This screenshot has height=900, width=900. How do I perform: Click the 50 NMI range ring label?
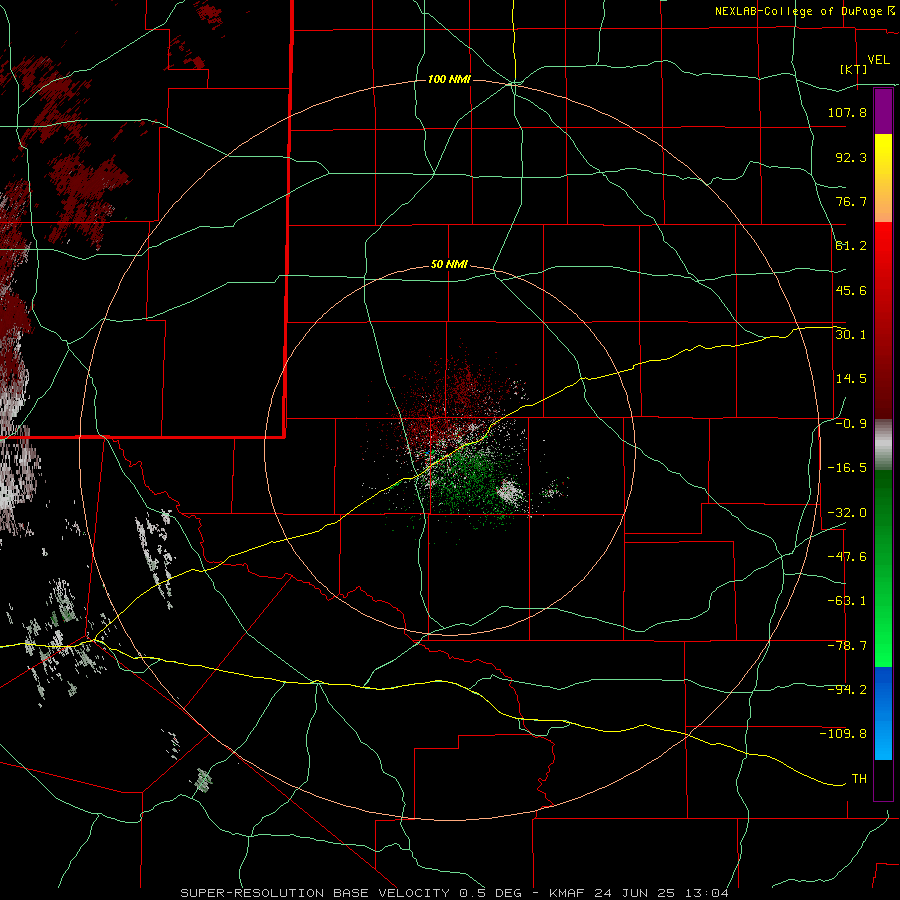click(449, 264)
